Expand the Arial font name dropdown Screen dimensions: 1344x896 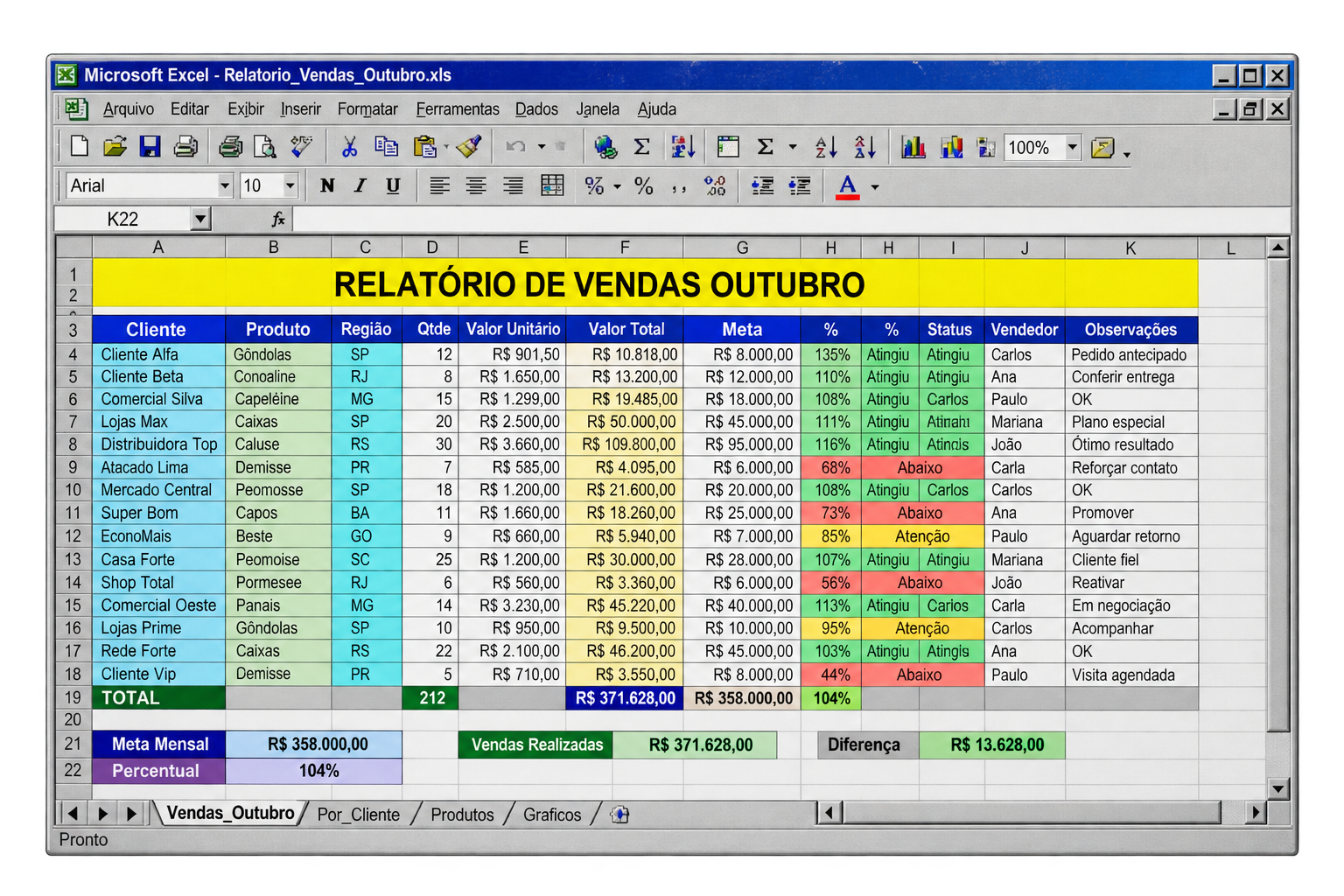point(225,185)
